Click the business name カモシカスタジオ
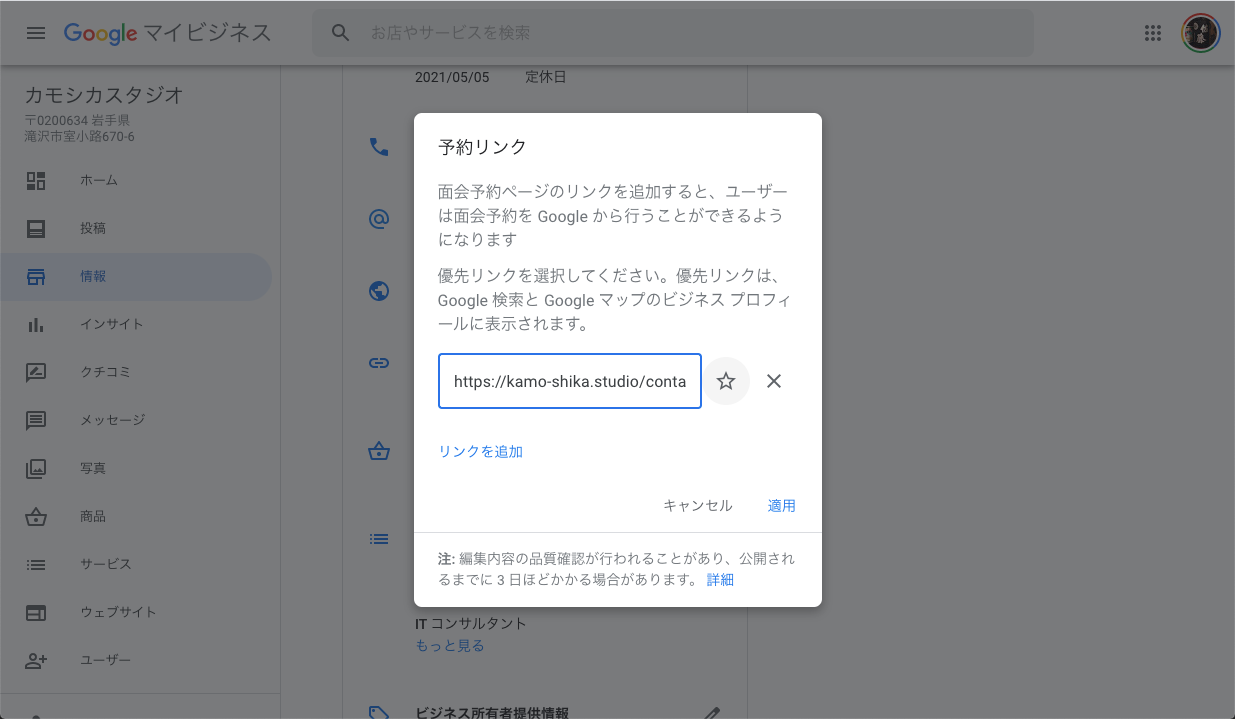1235x719 pixels. click(104, 96)
